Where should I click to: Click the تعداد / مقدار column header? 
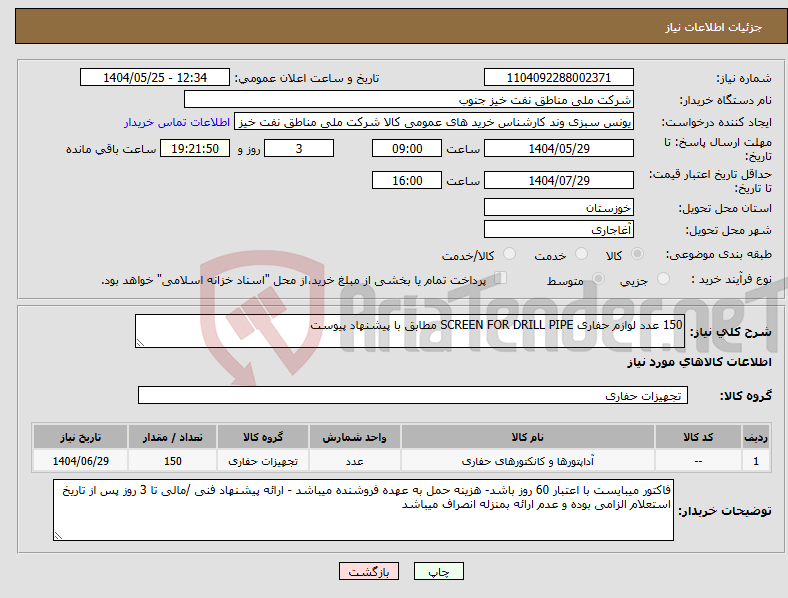click(x=172, y=437)
